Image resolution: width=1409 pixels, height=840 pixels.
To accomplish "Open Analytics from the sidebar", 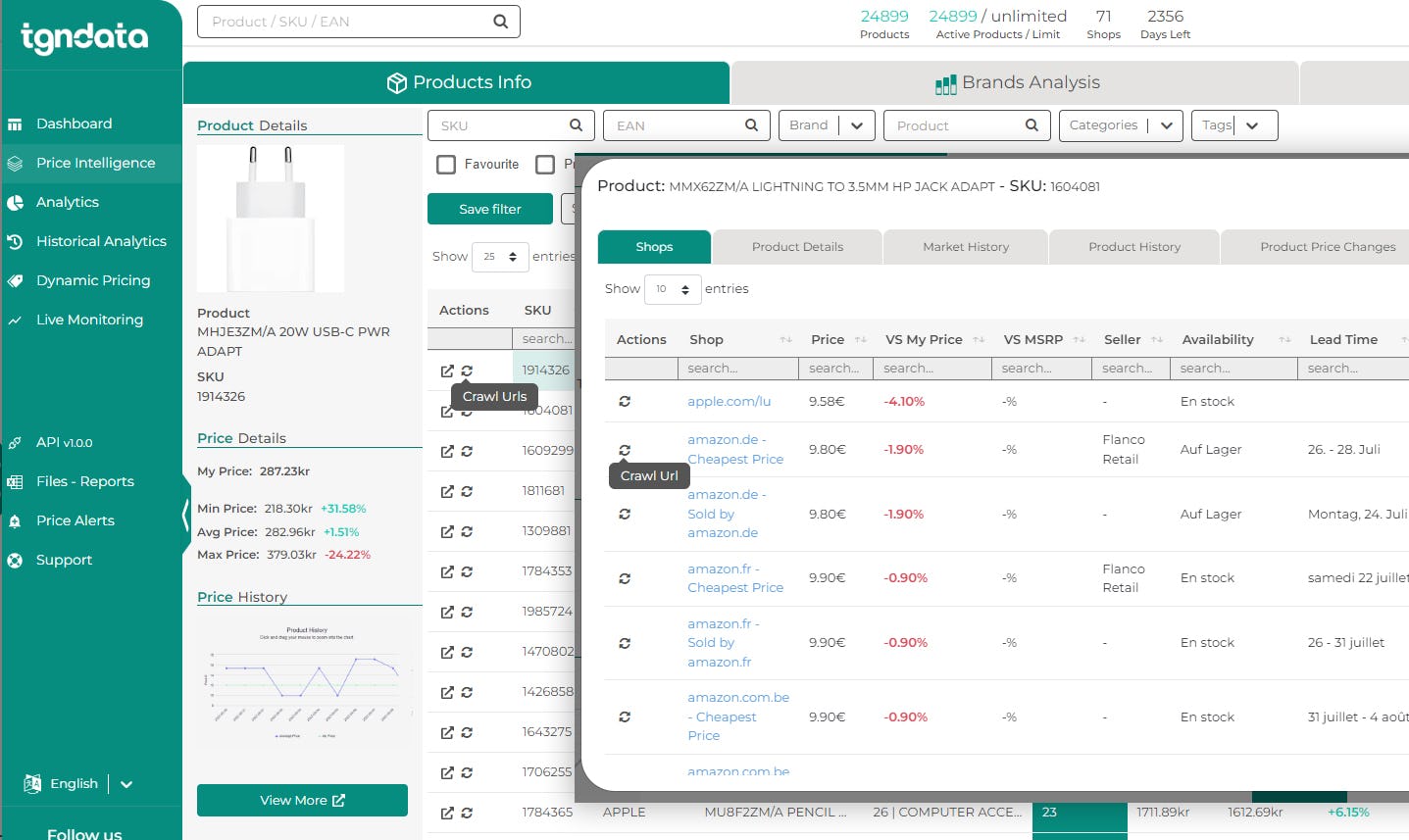I will tap(67, 202).
